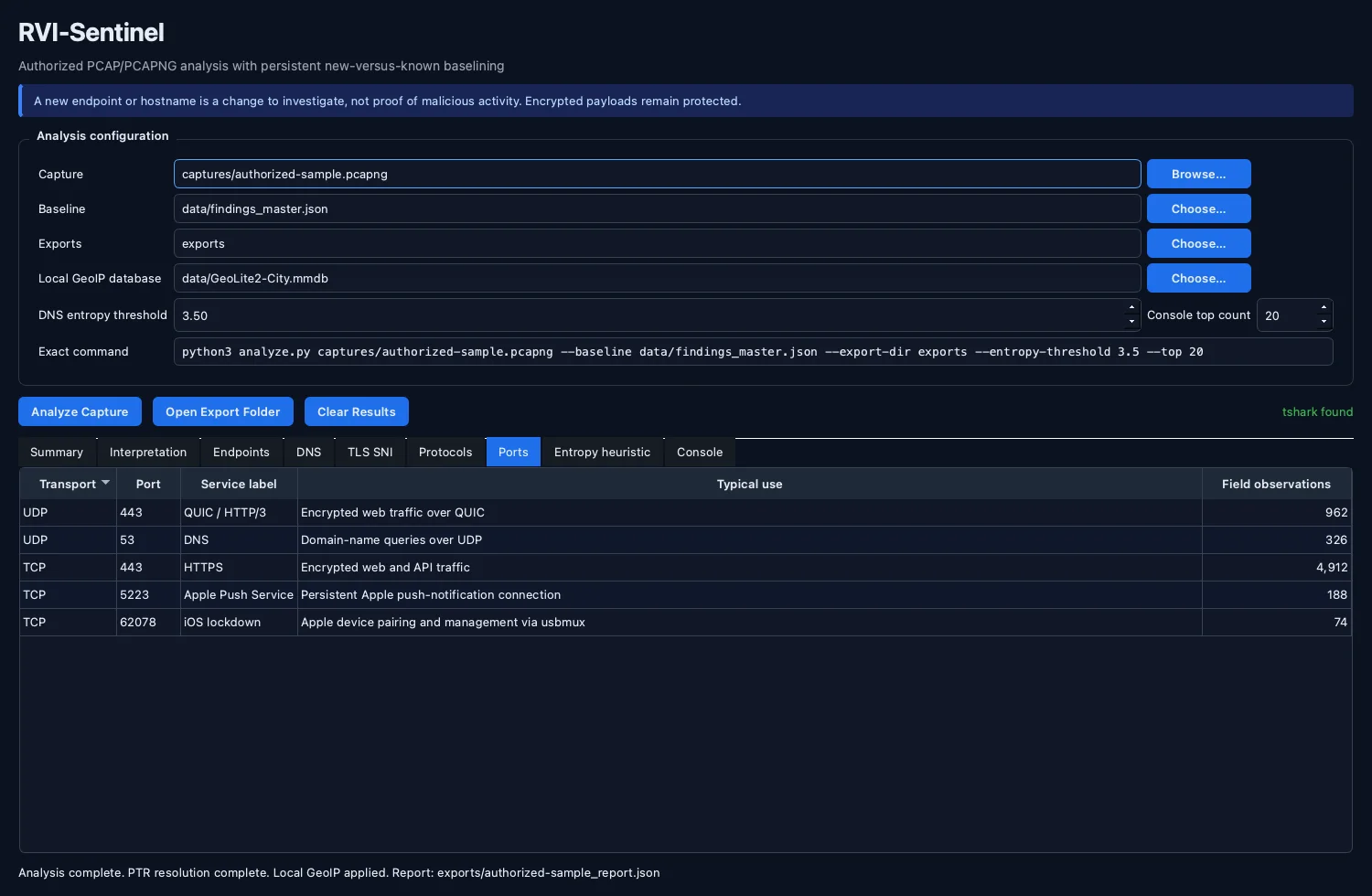Increase the Console top count with the up arrow
This screenshot has width=1372, height=896.
point(1324,308)
